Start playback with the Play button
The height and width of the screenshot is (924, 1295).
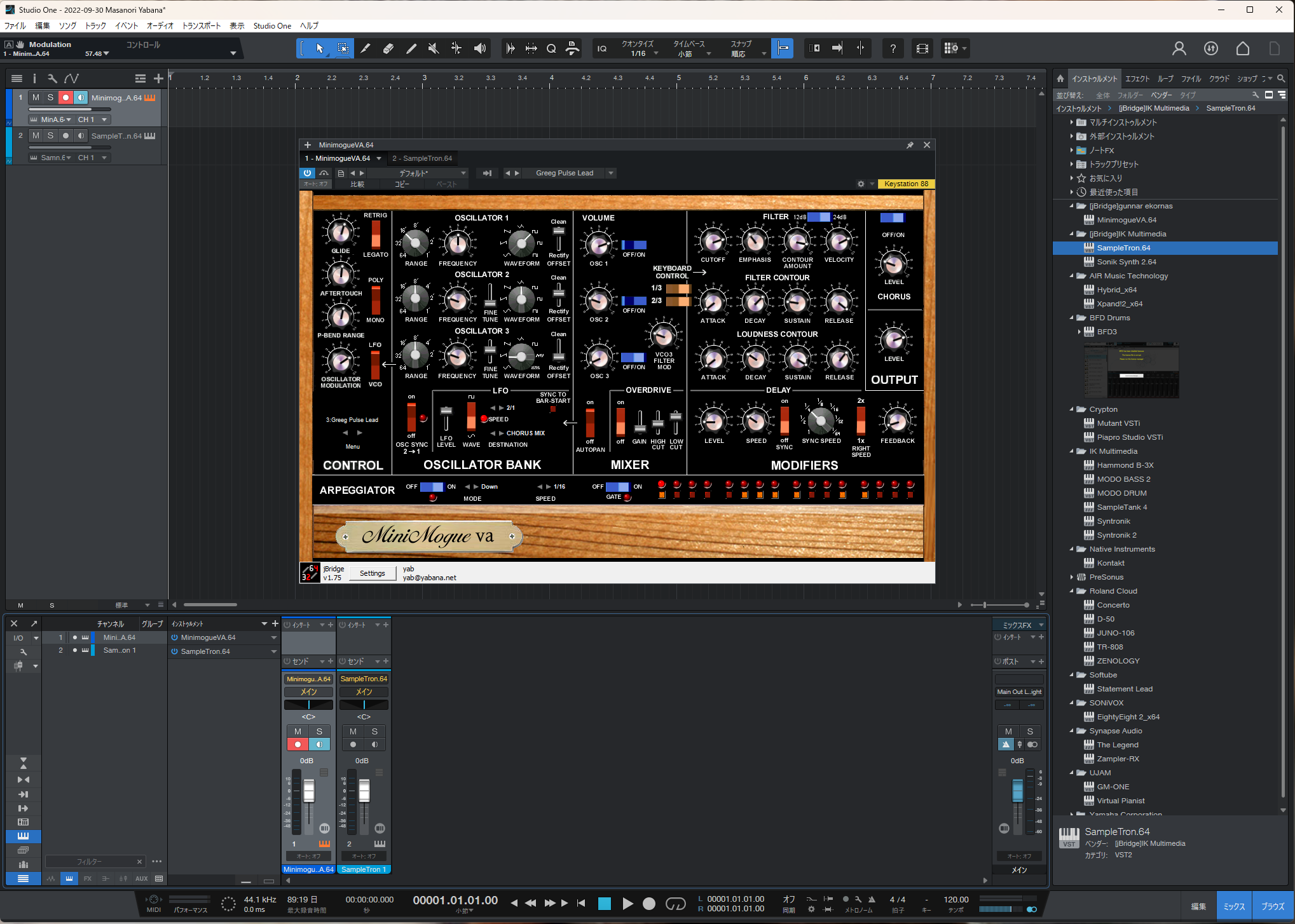coord(627,904)
